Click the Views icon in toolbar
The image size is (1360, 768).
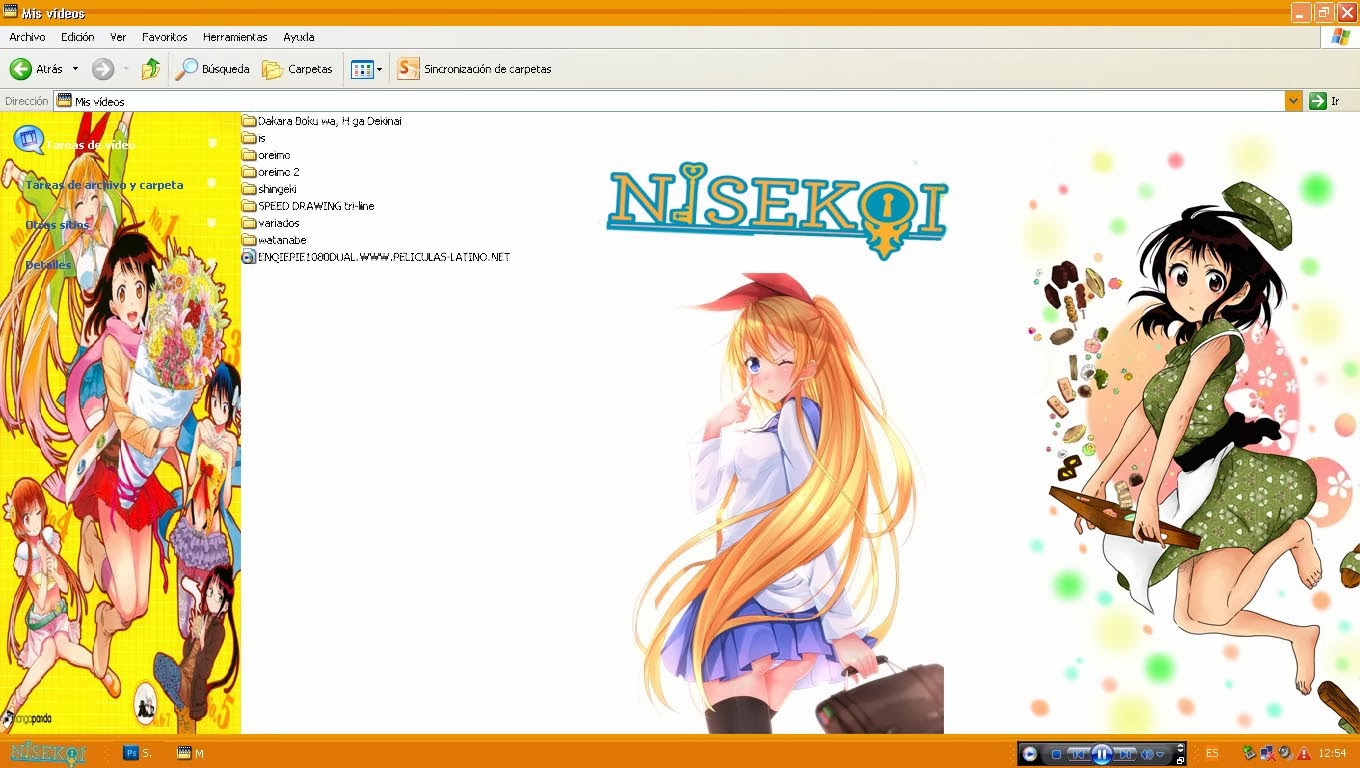click(361, 69)
